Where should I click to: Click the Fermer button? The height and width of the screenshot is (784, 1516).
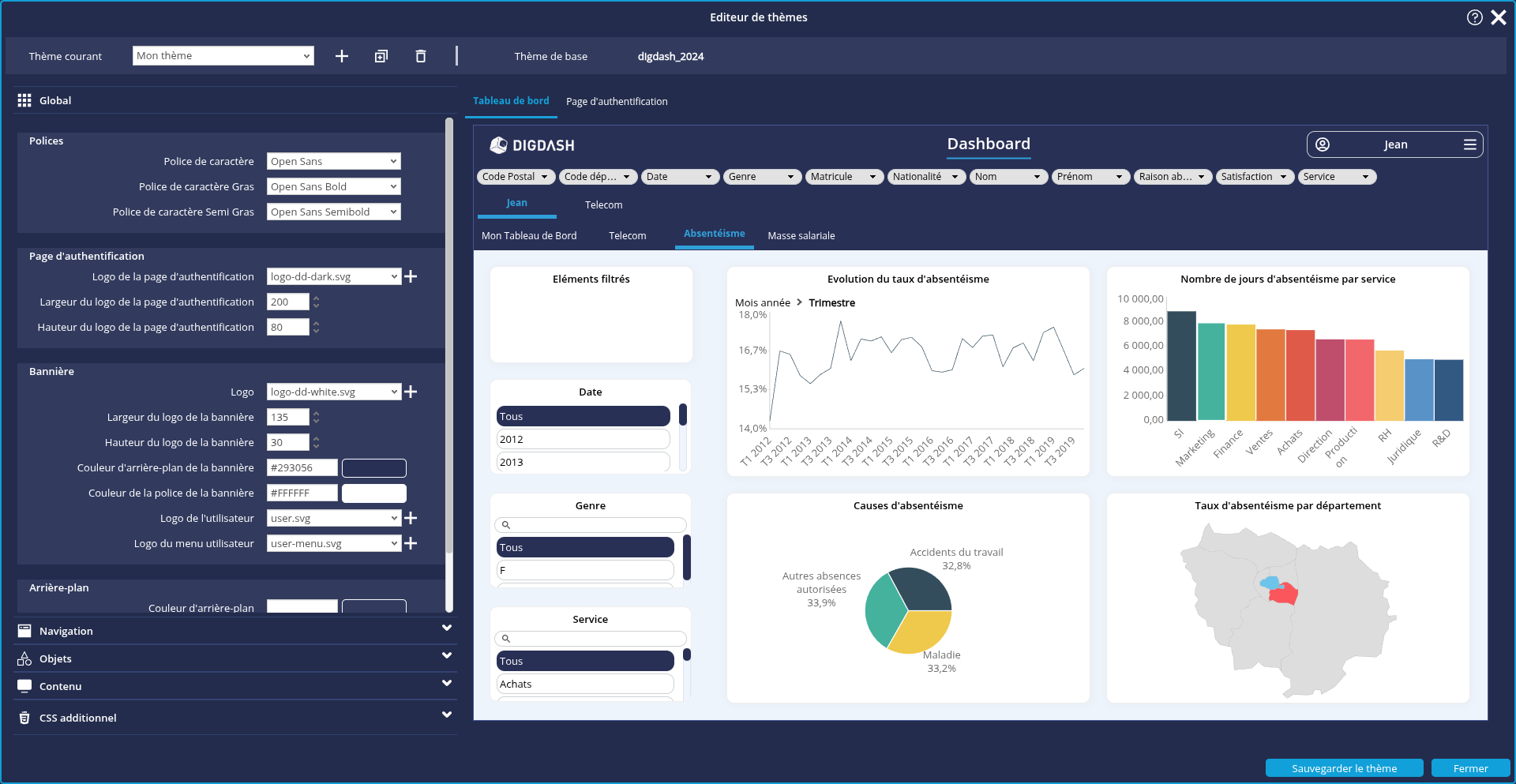coord(1470,768)
